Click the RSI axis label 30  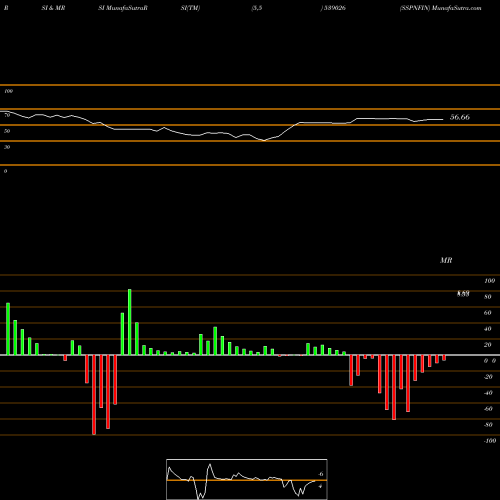click(7, 147)
